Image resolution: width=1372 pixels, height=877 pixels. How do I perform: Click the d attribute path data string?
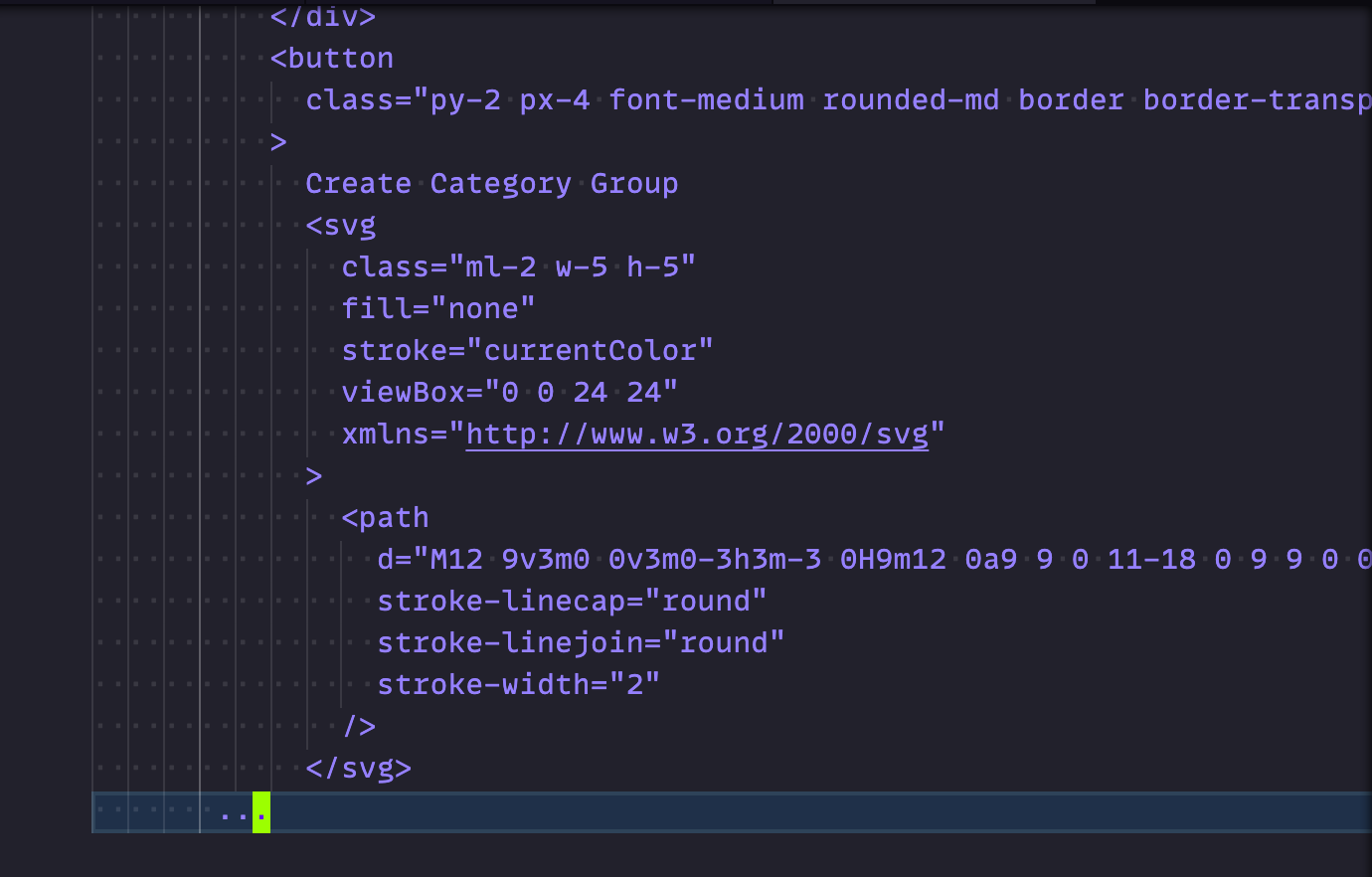coord(795,559)
